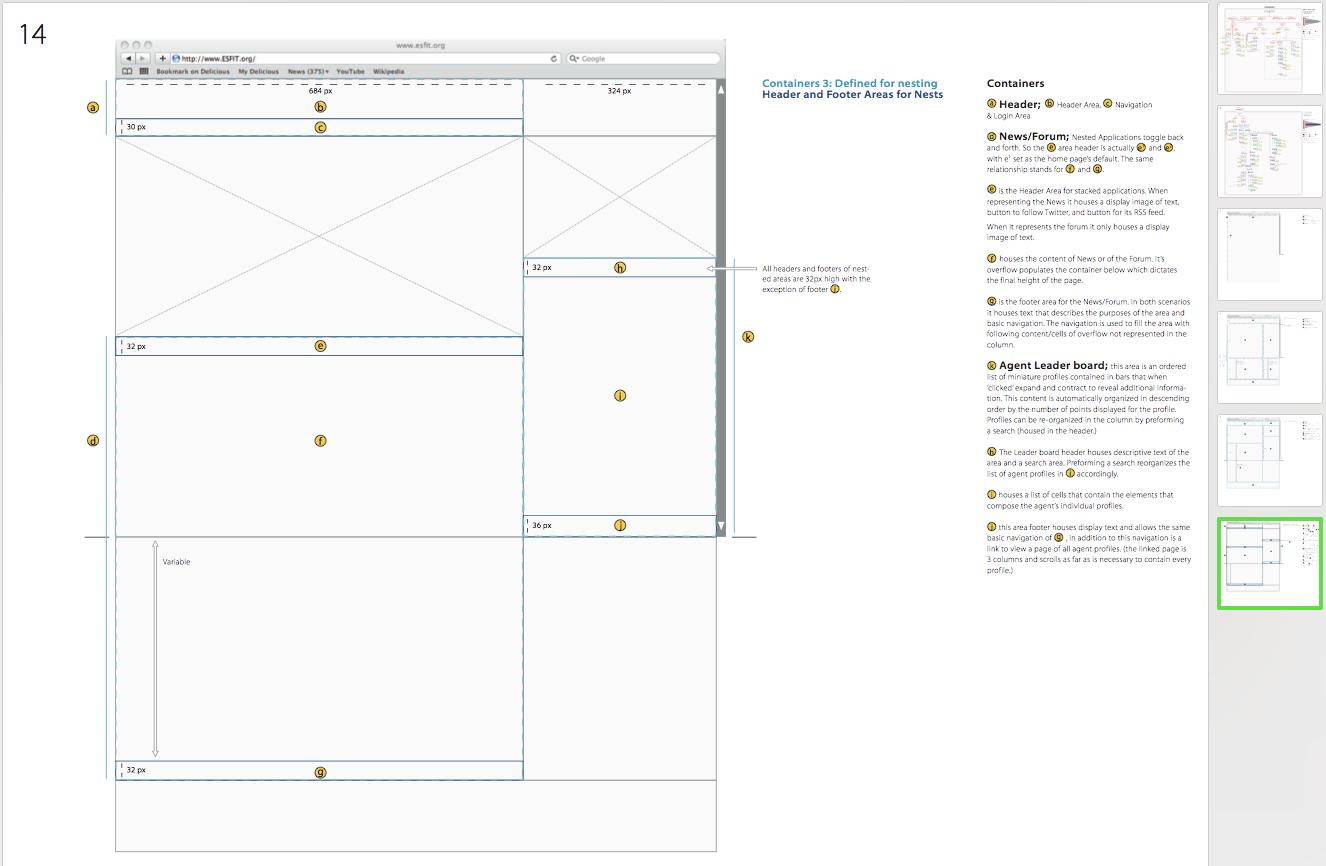This screenshot has width=1326, height=866.
Task: Click the "www.esfit.org" window title
Action: click(420, 45)
